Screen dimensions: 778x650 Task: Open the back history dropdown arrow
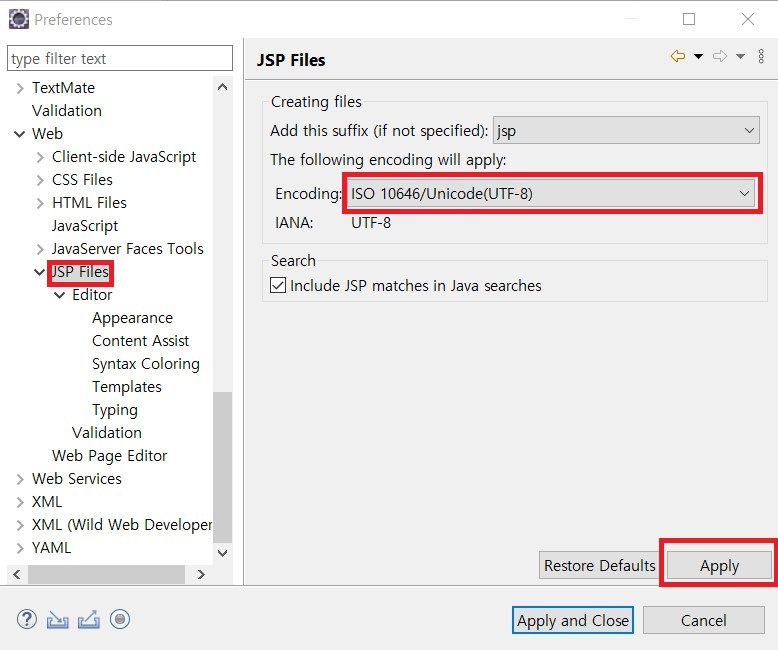698,56
